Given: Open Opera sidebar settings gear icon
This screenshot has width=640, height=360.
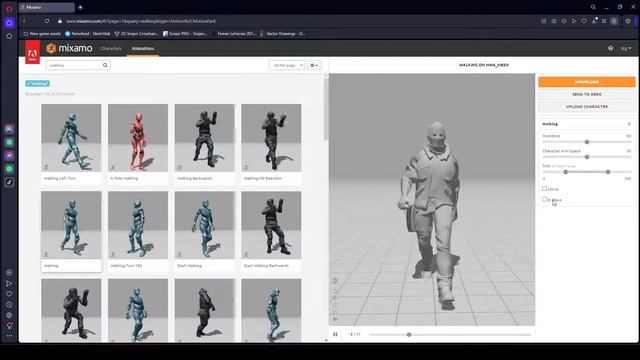Looking at the screenshot, I should 9,315.
